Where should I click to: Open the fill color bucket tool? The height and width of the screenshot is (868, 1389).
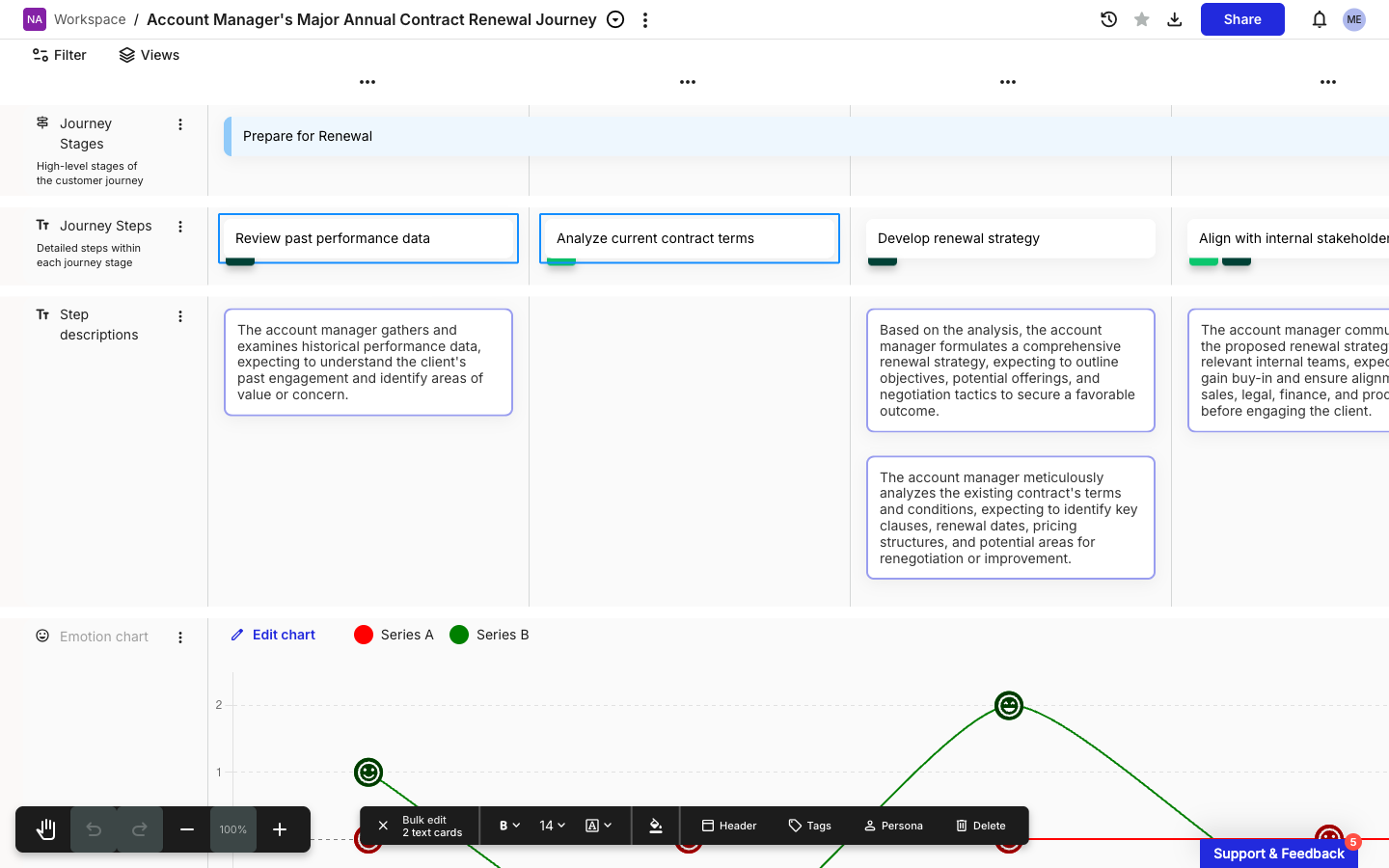tap(656, 826)
